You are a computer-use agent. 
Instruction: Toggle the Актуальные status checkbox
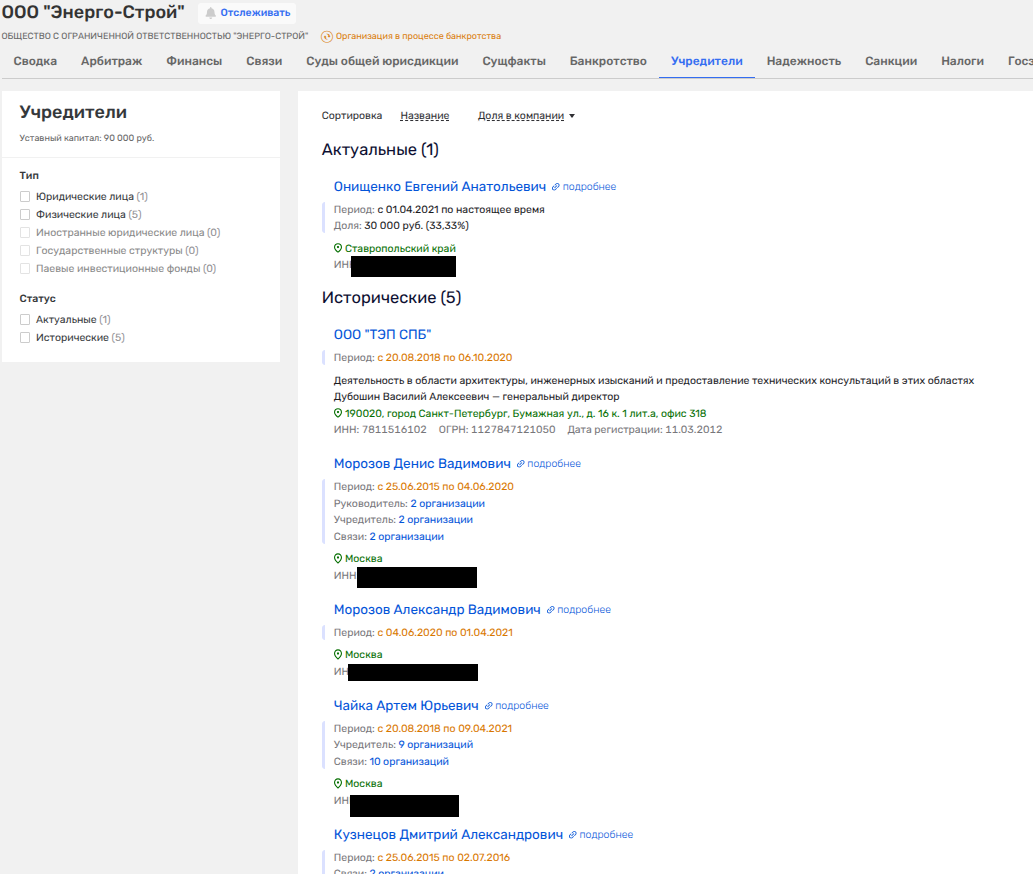click(x=25, y=320)
